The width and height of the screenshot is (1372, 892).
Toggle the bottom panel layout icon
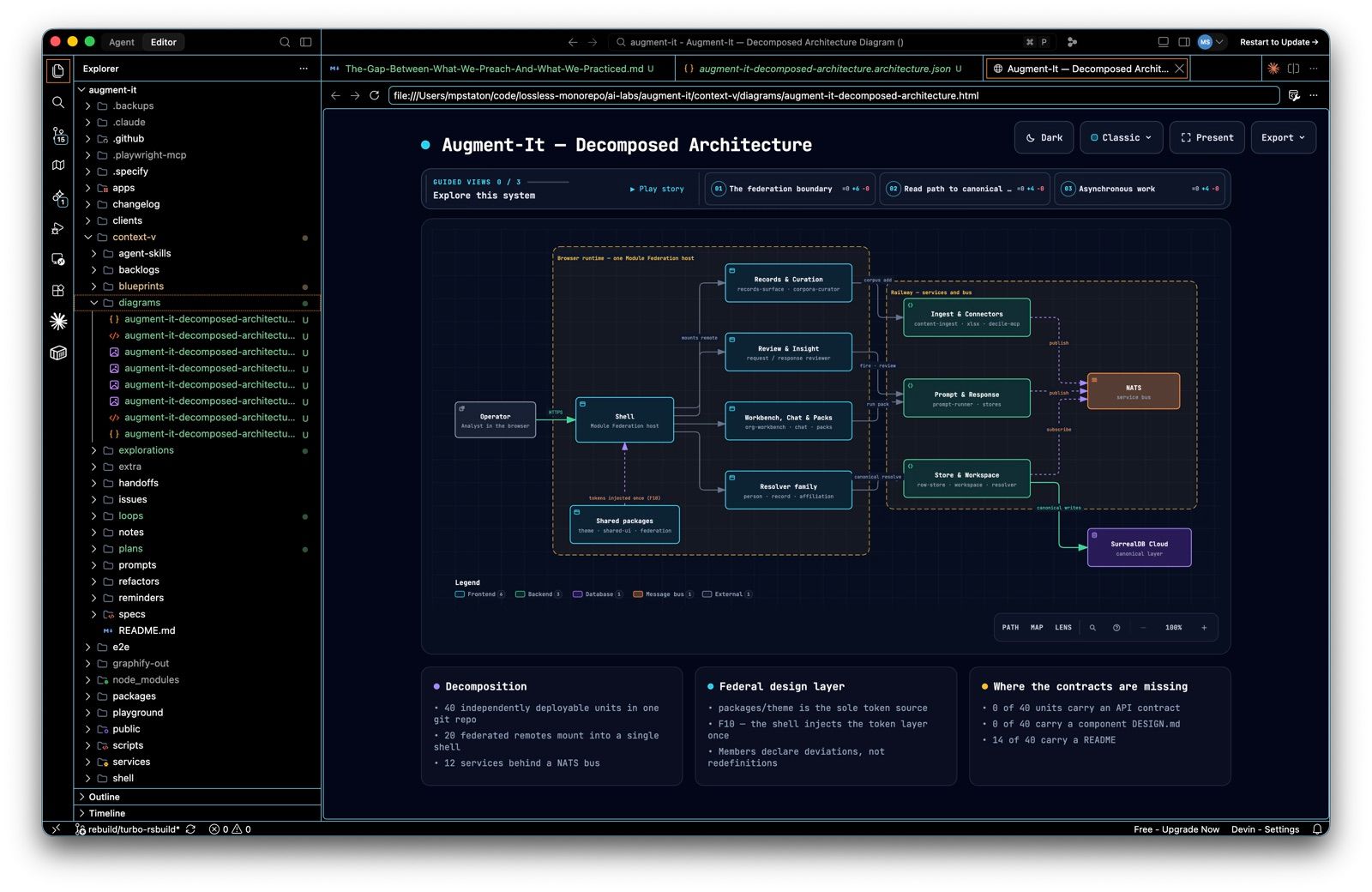pyautogui.click(x=1164, y=42)
